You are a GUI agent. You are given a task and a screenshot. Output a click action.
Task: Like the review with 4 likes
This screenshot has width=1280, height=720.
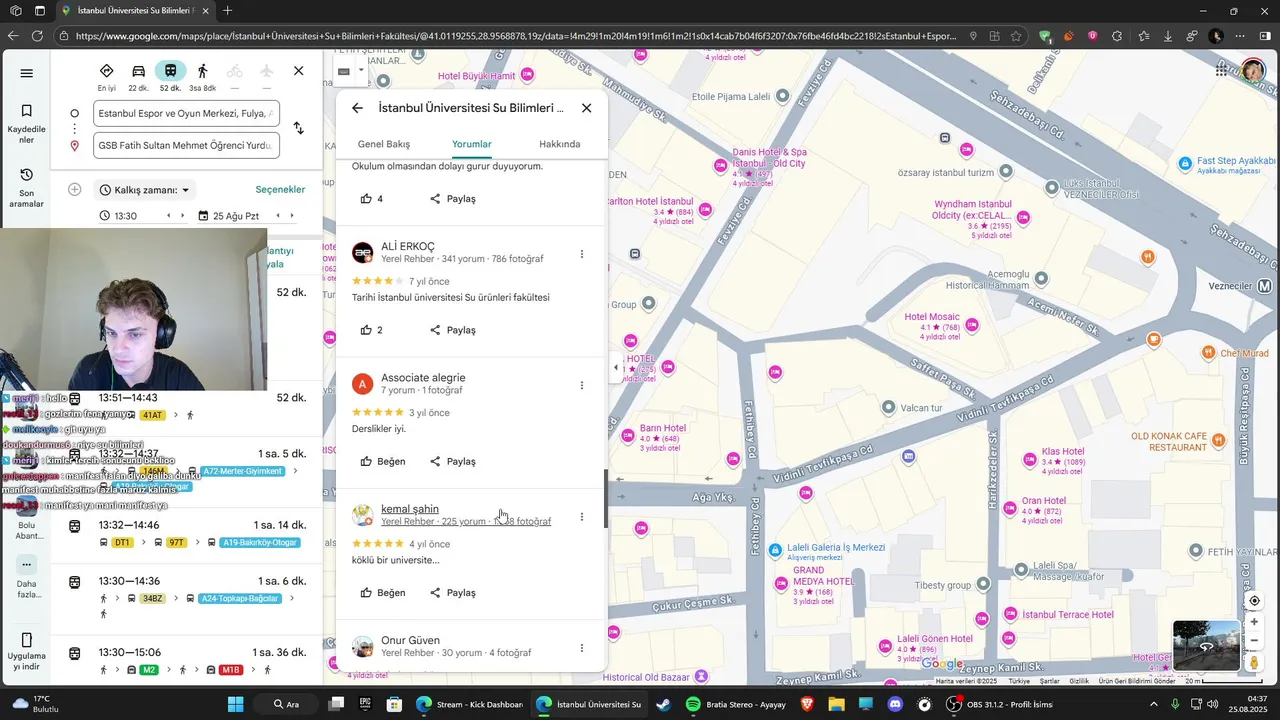click(372, 199)
